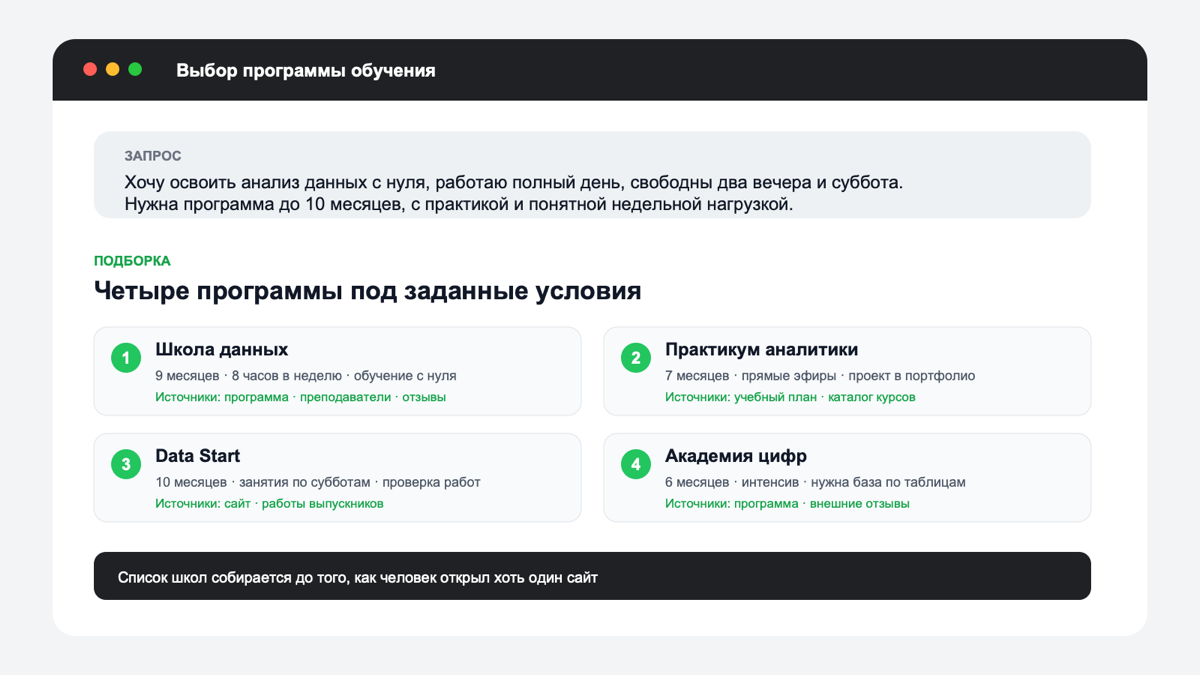Click the green number 3 badge
The width and height of the screenshot is (1200, 675).
click(126, 464)
